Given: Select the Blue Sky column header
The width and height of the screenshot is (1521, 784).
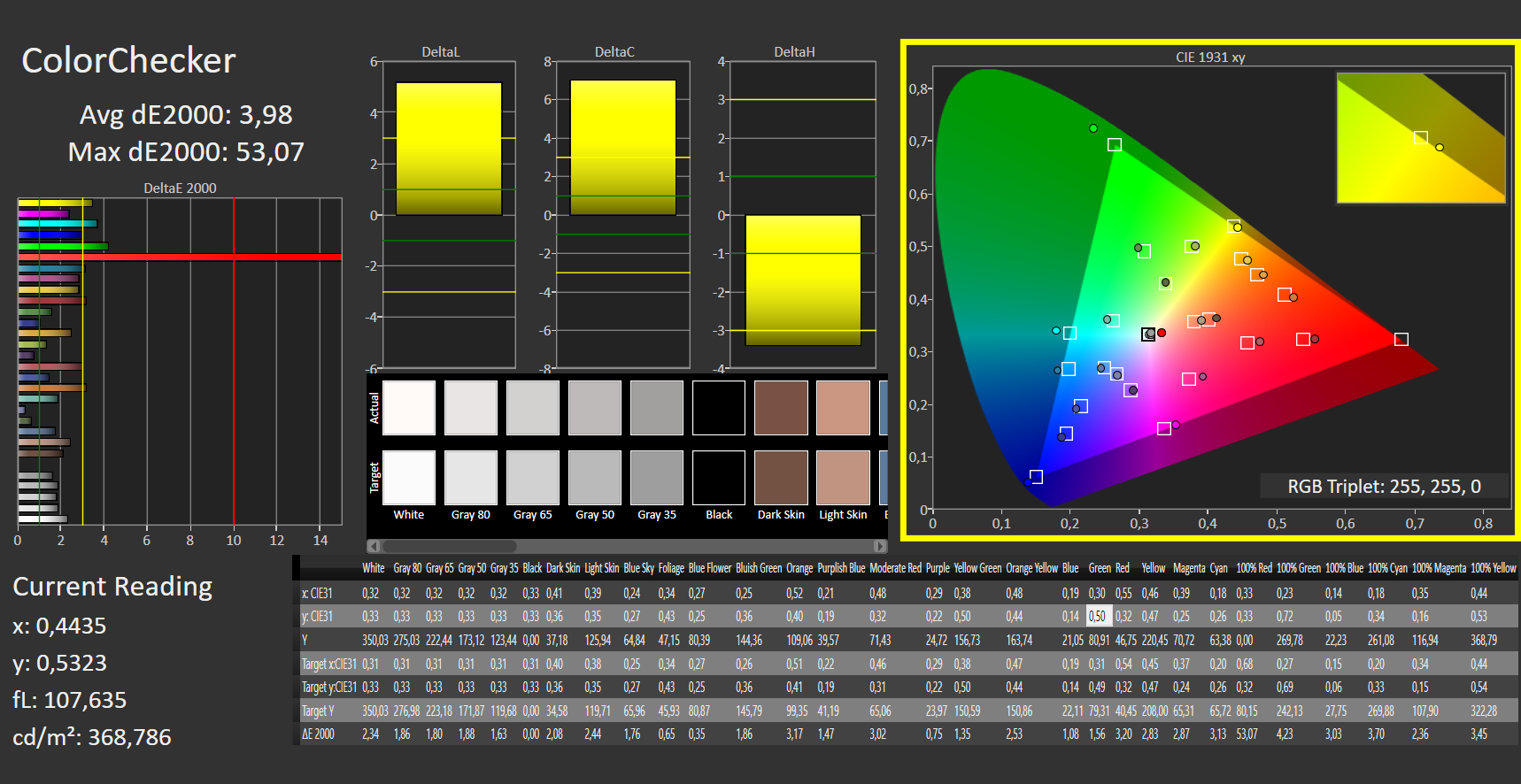Looking at the screenshot, I should coord(639,568).
